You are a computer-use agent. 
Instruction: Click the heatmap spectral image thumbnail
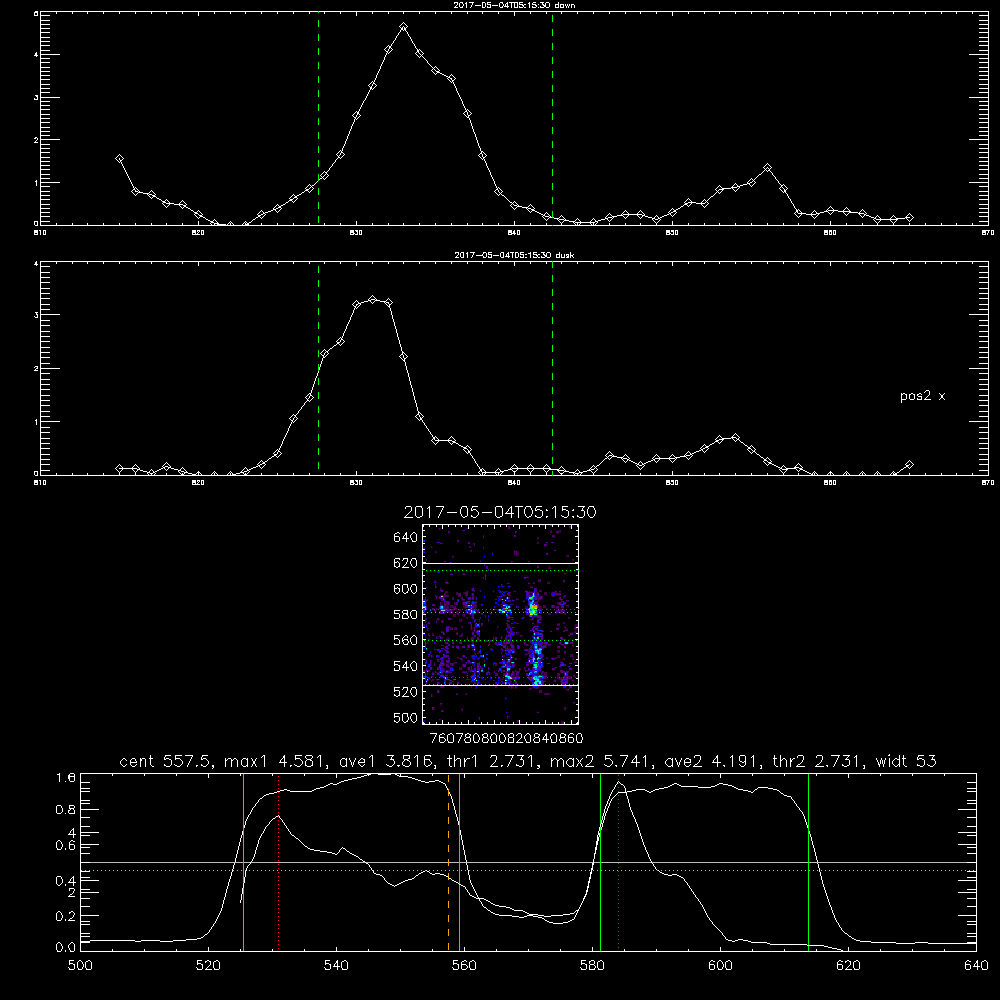tap(501, 624)
